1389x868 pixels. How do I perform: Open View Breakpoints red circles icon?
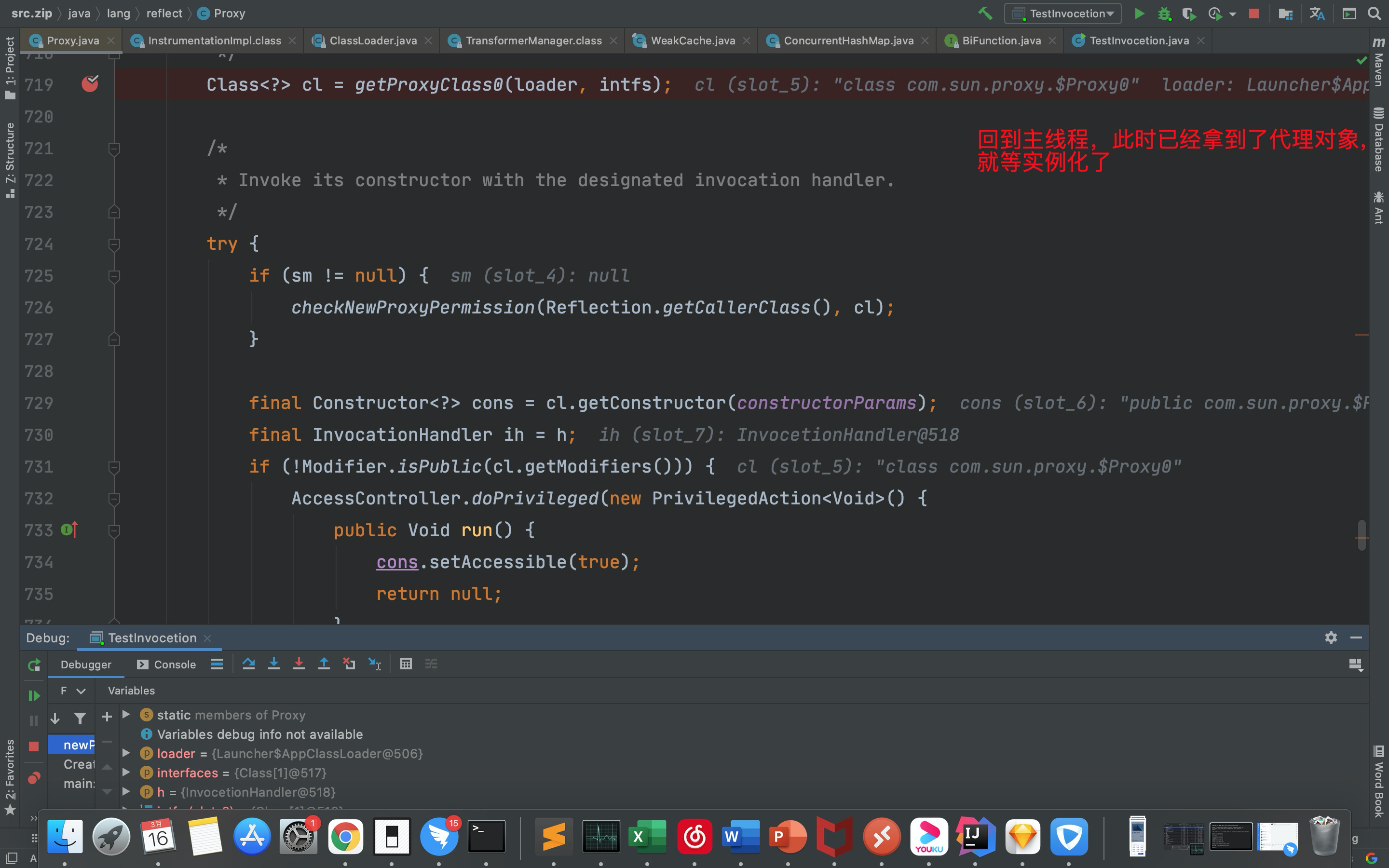click(34, 778)
